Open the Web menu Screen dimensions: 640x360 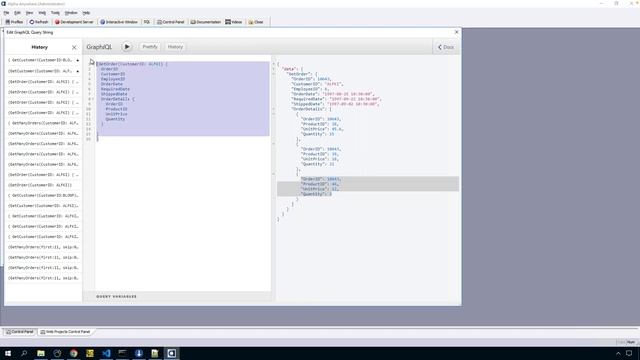click(x=42, y=13)
